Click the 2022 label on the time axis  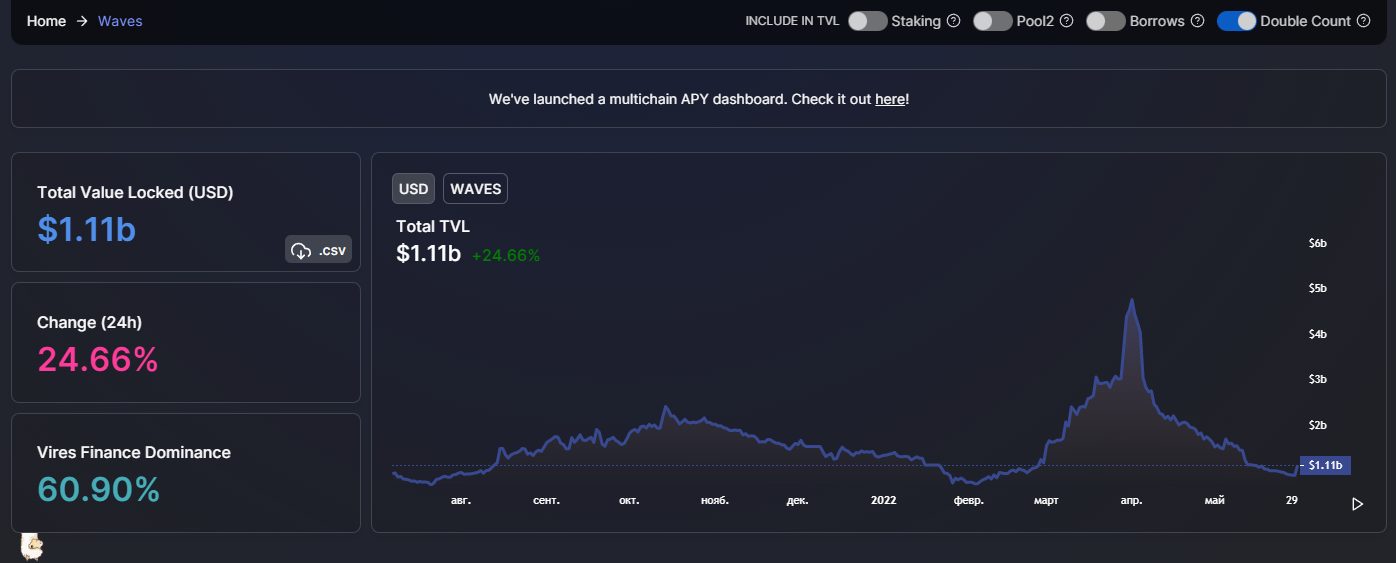click(884, 500)
